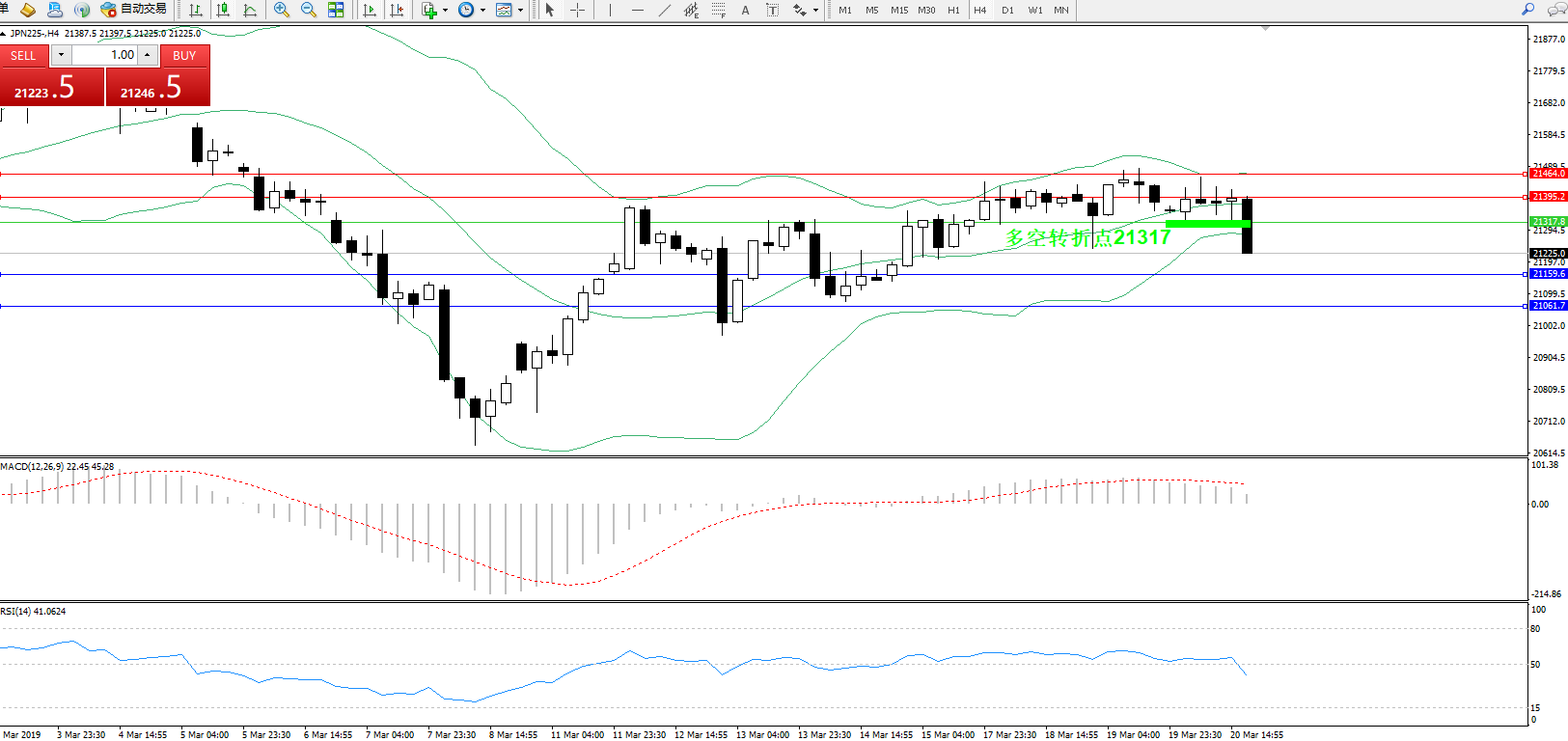Open the indicators list dropdown arrow
Screen dimensions: 1568x741
tap(445, 11)
